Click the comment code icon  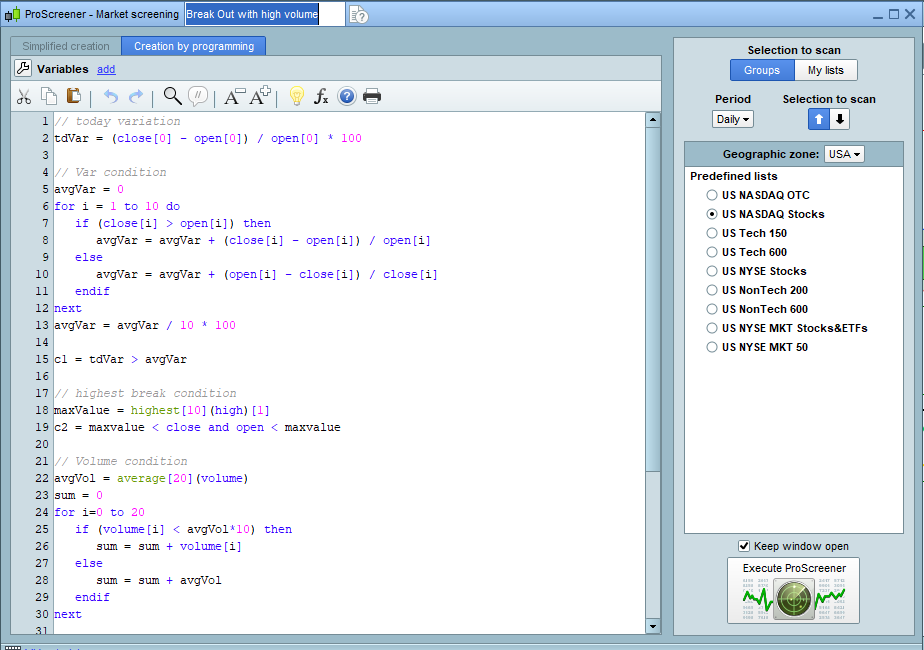point(198,96)
